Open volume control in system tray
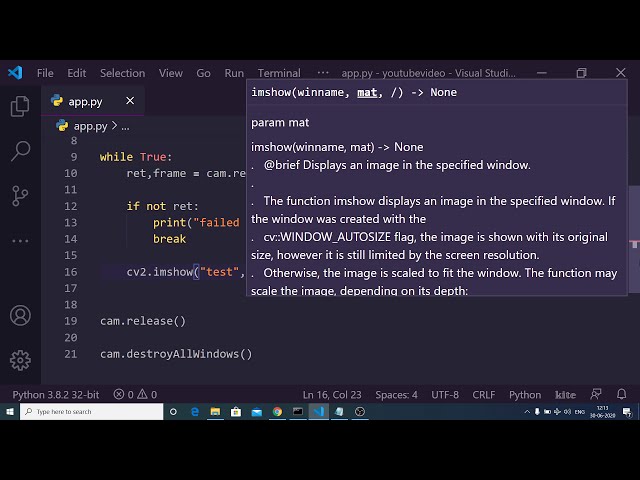Viewport: 640px width, 480px height. [x=567, y=412]
